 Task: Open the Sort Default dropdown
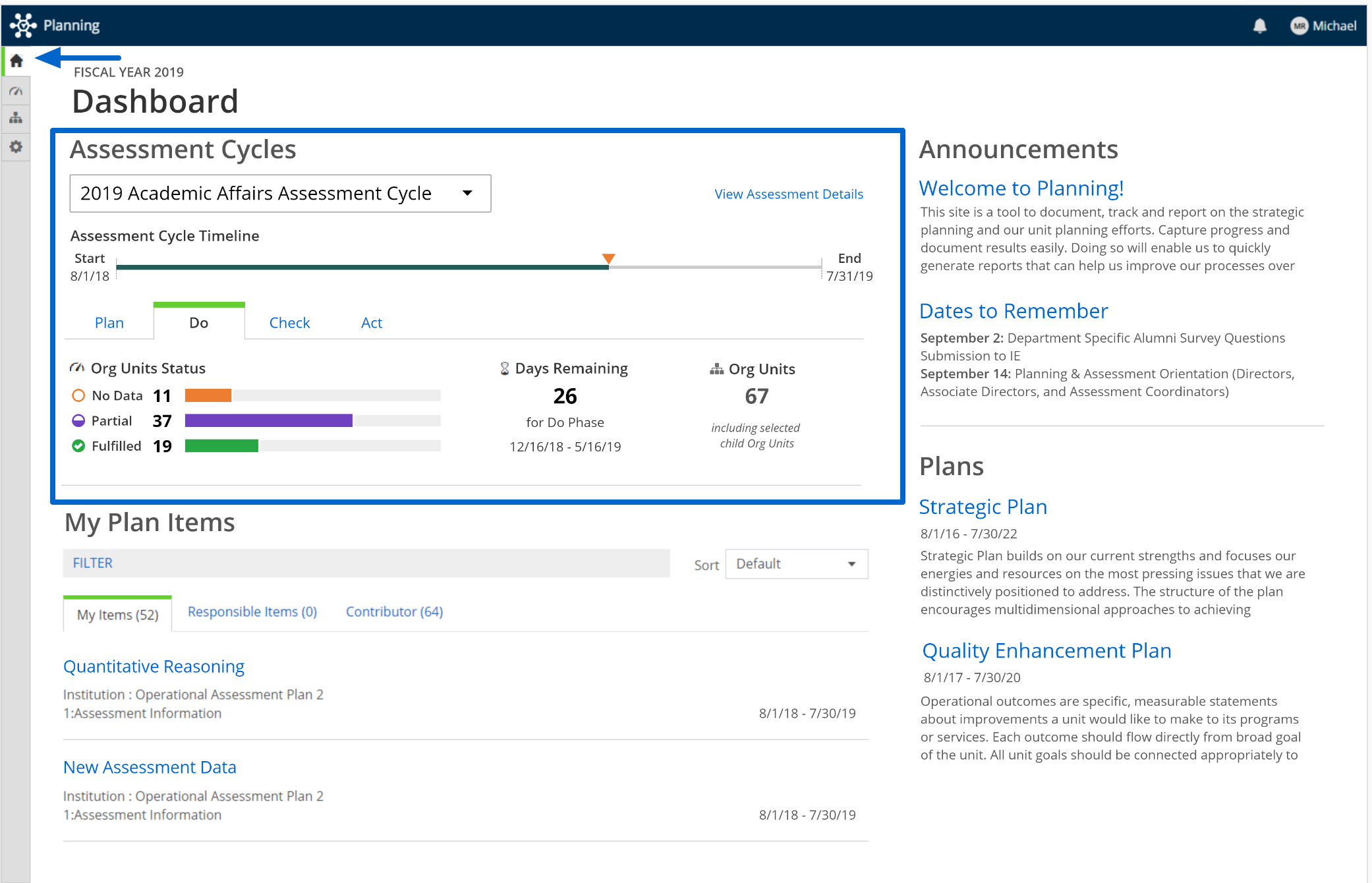pos(796,563)
